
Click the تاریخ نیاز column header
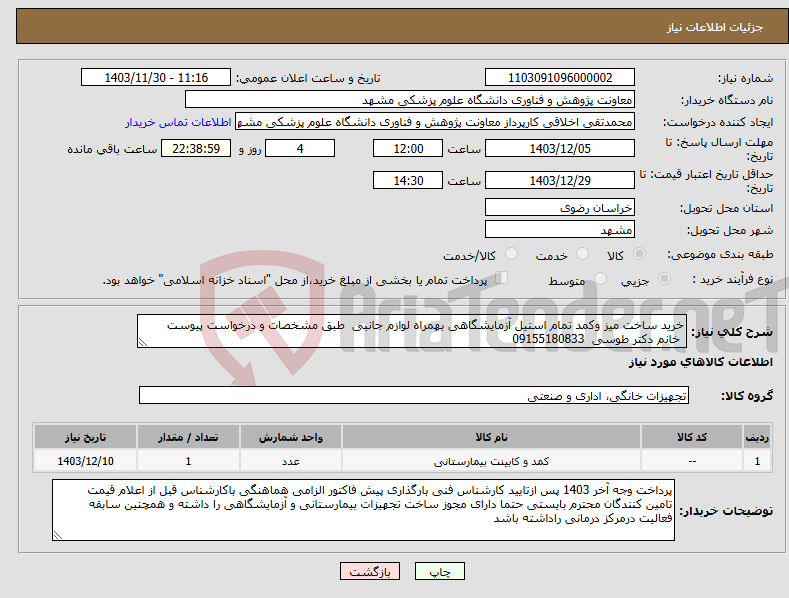click(x=86, y=437)
